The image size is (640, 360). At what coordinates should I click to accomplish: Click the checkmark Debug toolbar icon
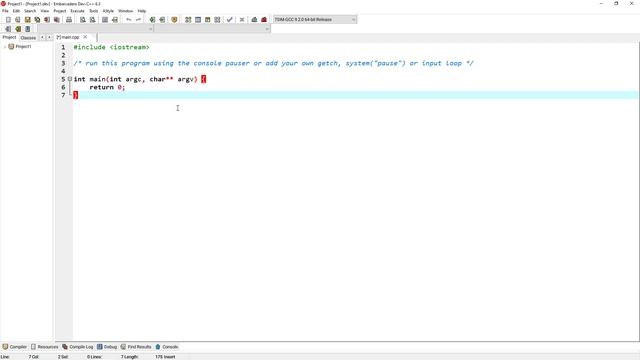click(x=230, y=20)
